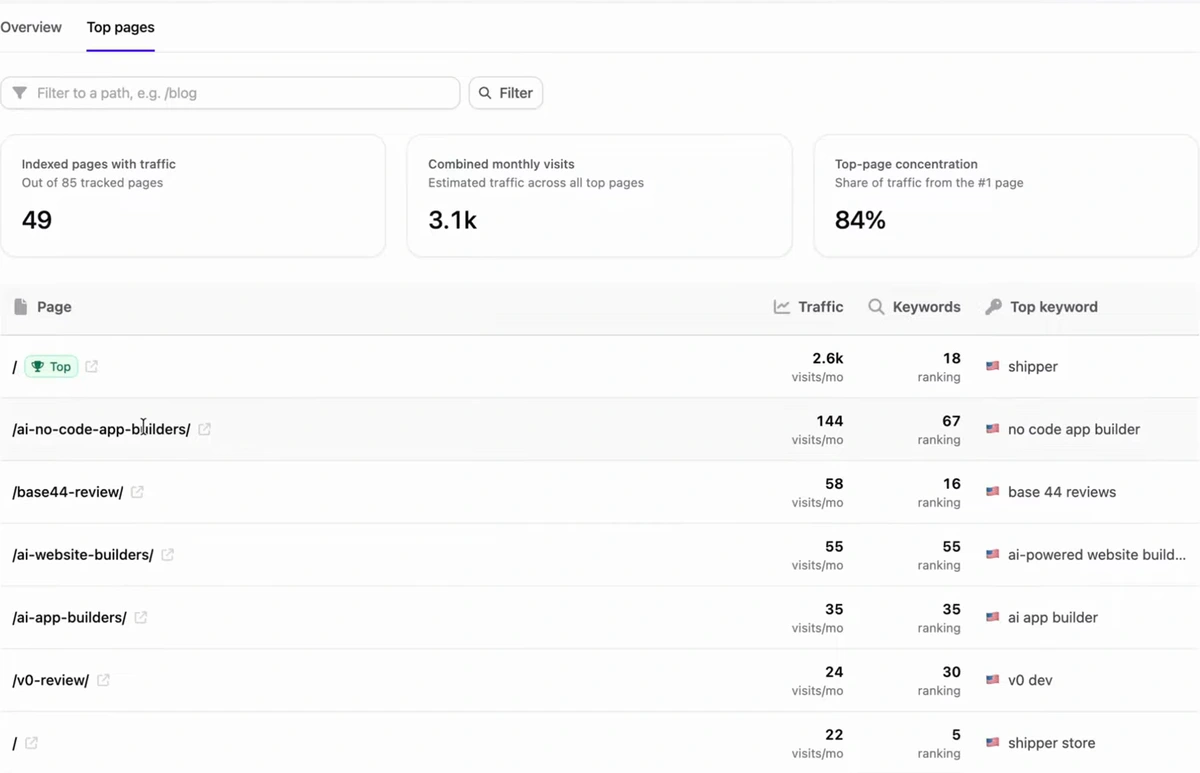
Task: Open the /ai-website-builders/ page path
Action: [83, 555]
